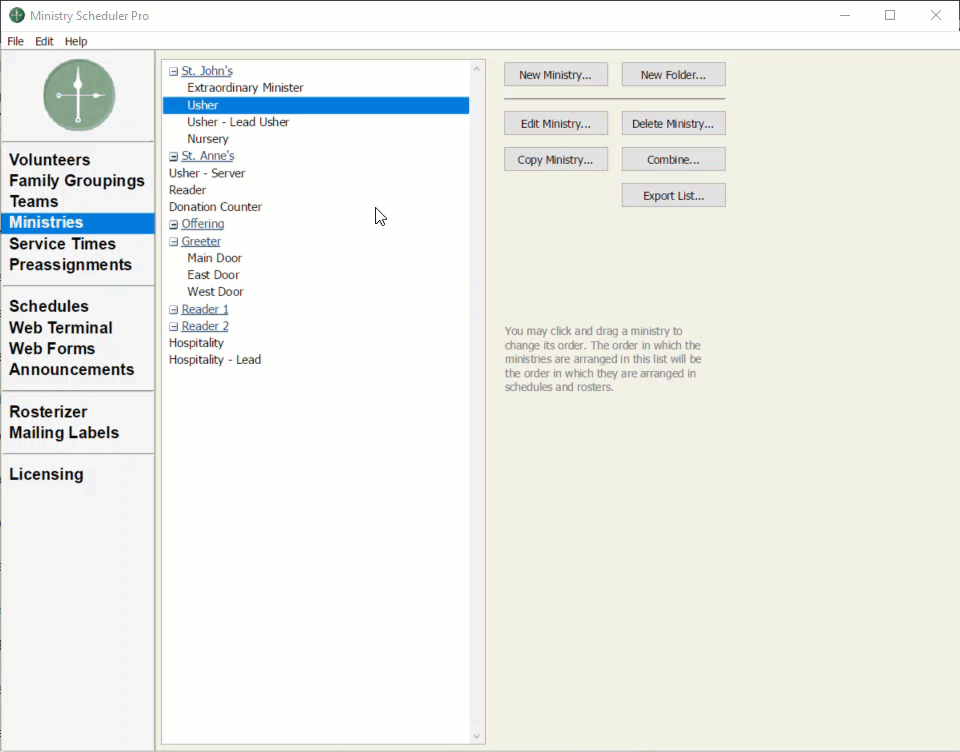Toggle the Reader 2 folder expander

tap(174, 327)
